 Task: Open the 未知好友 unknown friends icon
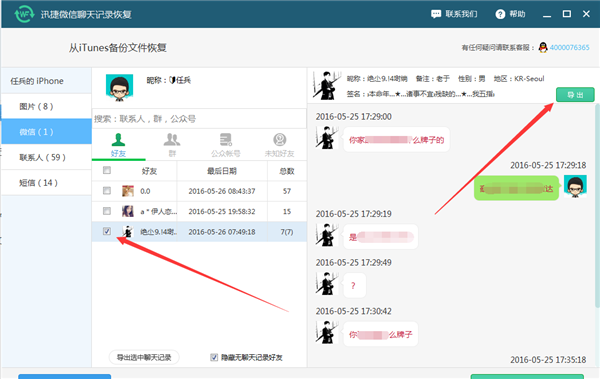(x=280, y=140)
